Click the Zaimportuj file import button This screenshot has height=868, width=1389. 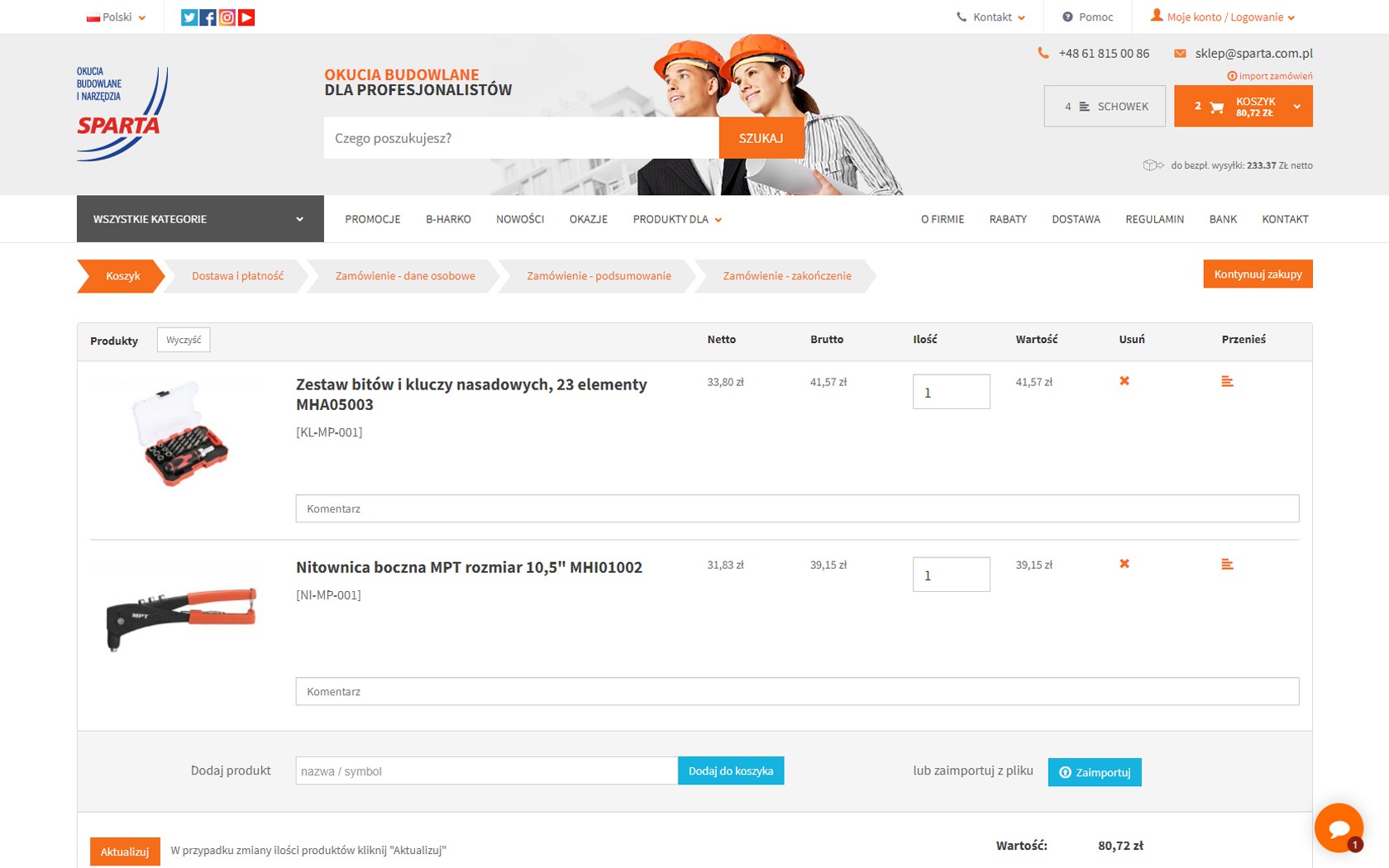point(1094,772)
